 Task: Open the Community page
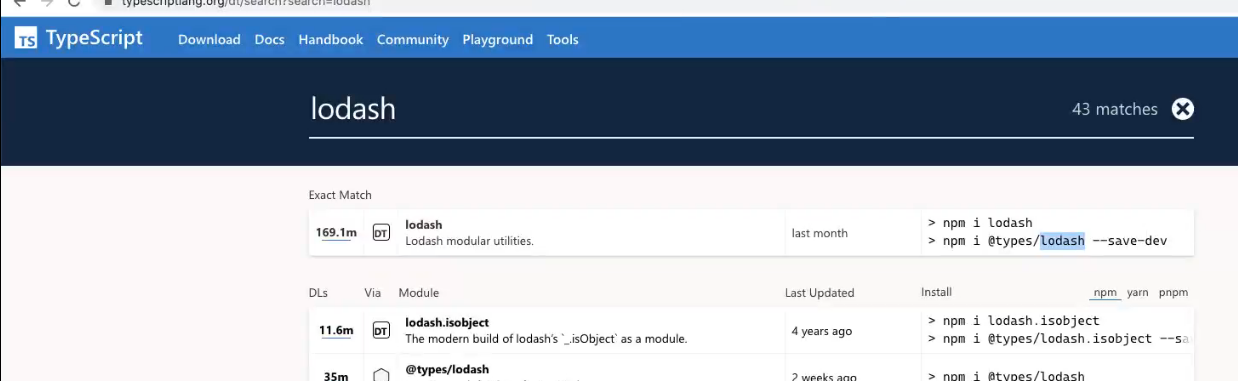(413, 40)
